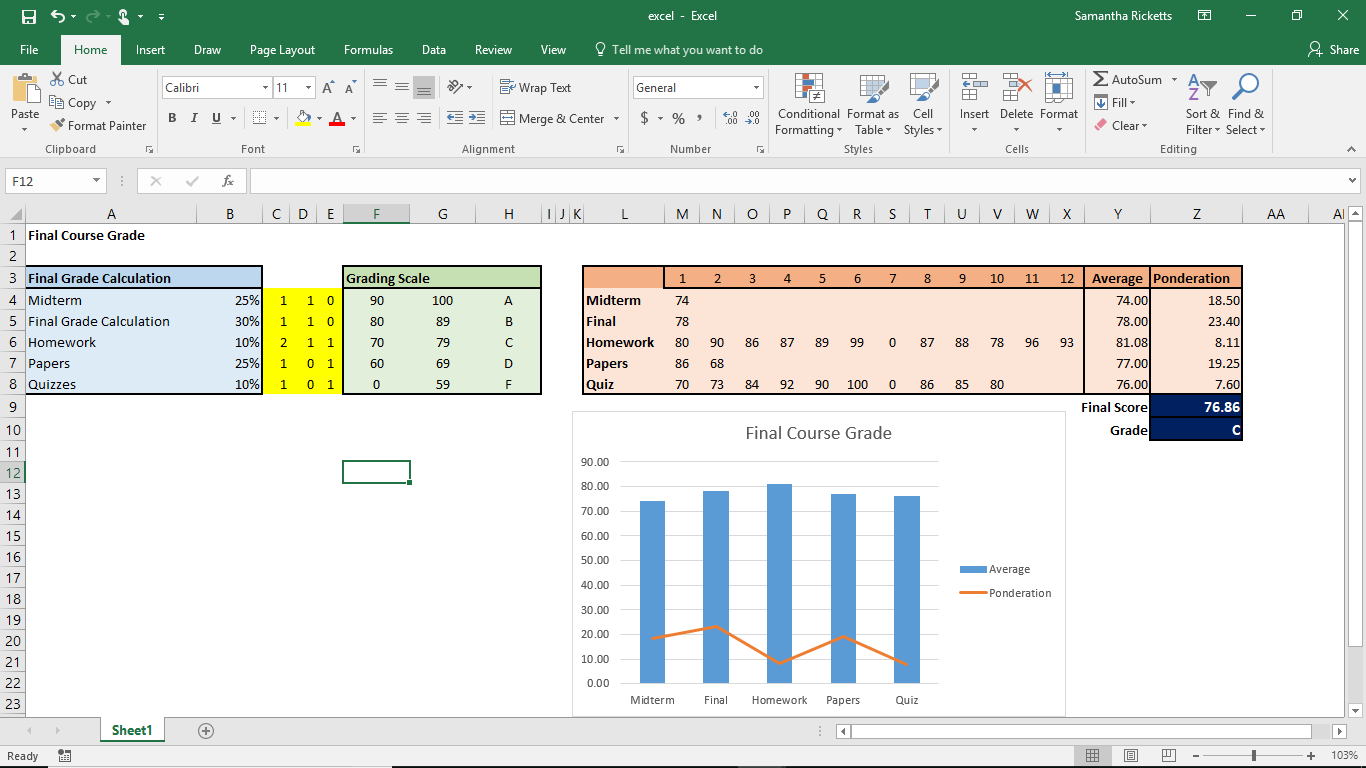Click the Paste clipboard icon
This screenshot has height=768, width=1366.
point(25,89)
